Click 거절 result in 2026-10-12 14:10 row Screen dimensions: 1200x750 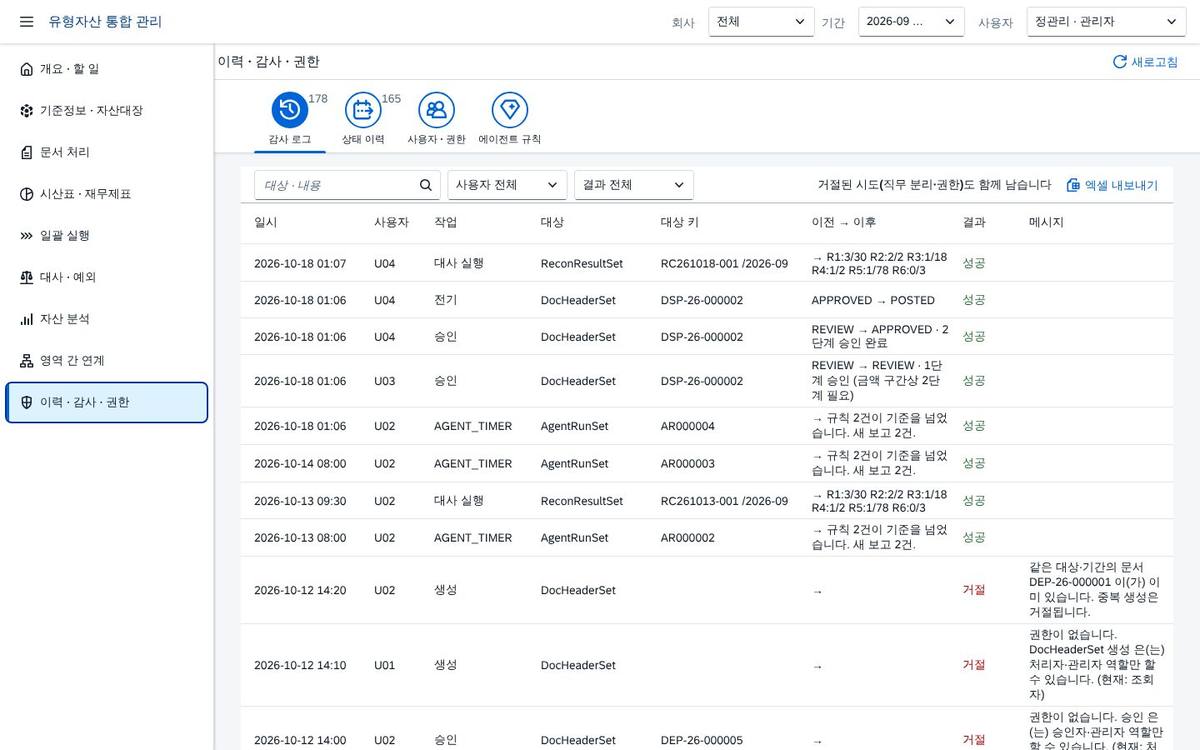(974, 665)
